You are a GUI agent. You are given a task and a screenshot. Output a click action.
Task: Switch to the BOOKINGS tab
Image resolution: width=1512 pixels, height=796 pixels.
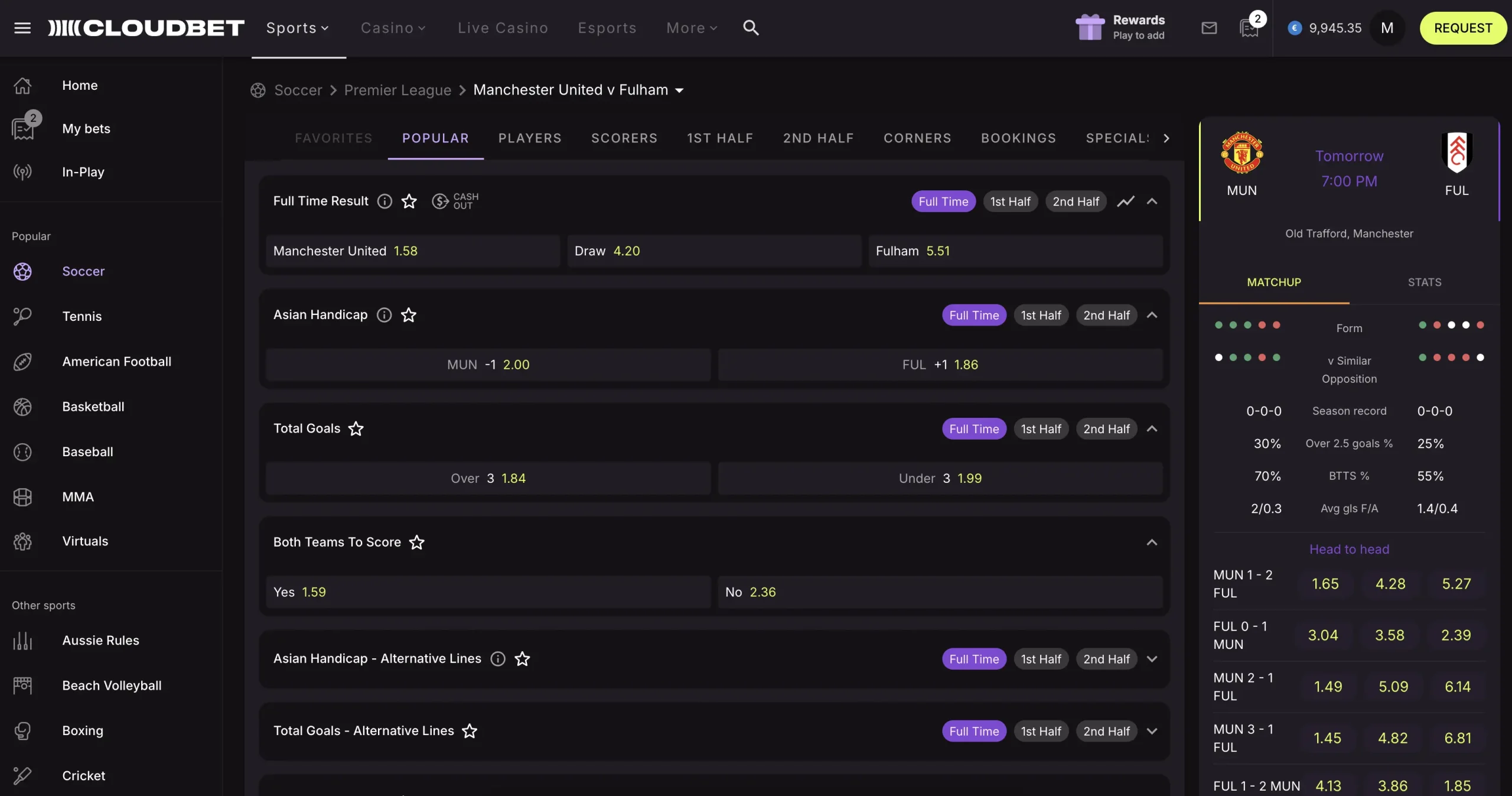pos(1018,138)
